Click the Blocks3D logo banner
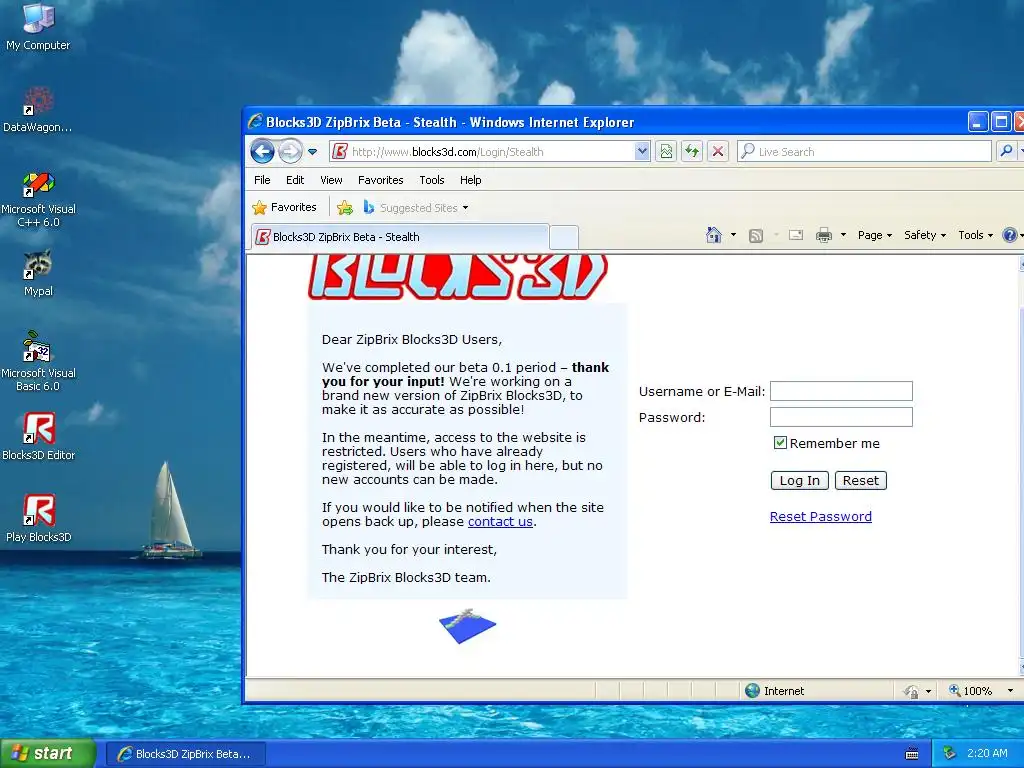This screenshot has width=1024, height=768. pyautogui.click(x=458, y=278)
